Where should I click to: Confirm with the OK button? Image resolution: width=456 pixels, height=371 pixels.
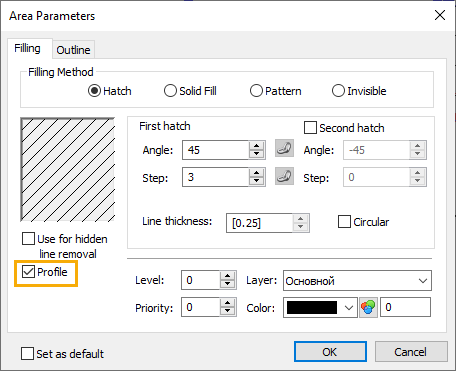[x=330, y=352]
